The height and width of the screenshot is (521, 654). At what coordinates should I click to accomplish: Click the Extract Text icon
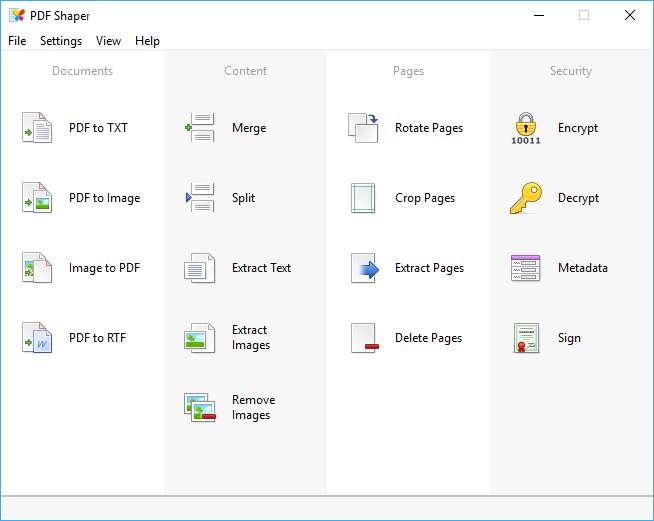pyautogui.click(x=200, y=268)
